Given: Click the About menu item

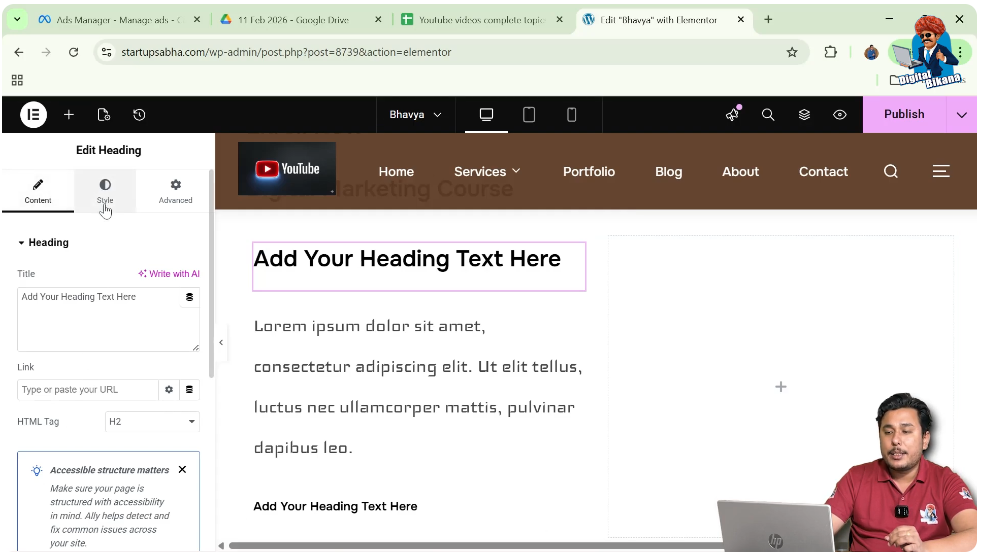Looking at the screenshot, I should click(x=740, y=171).
